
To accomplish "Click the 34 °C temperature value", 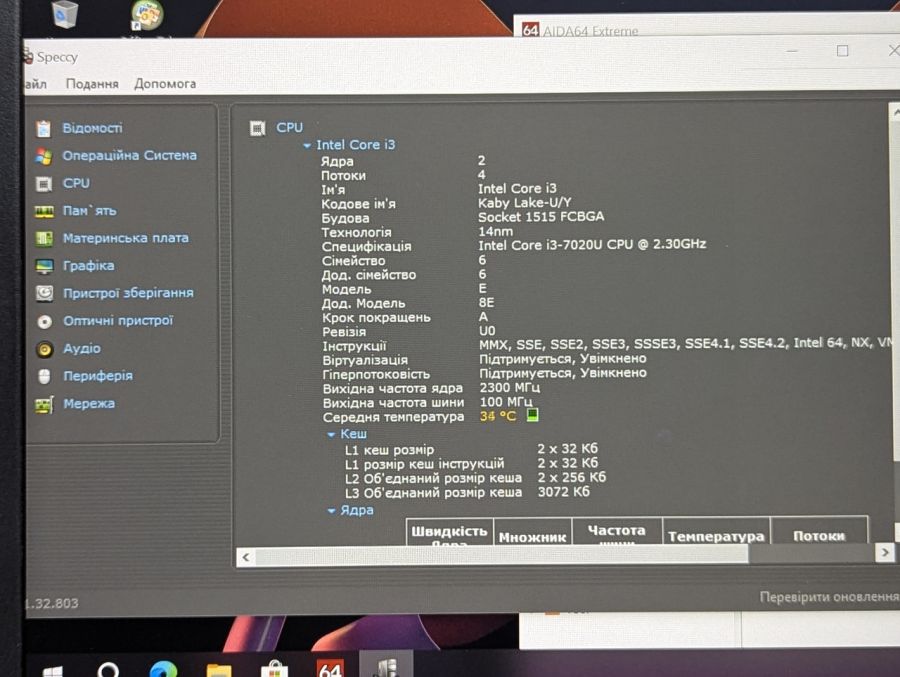I will pyautogui.click(x=498, y=416).
